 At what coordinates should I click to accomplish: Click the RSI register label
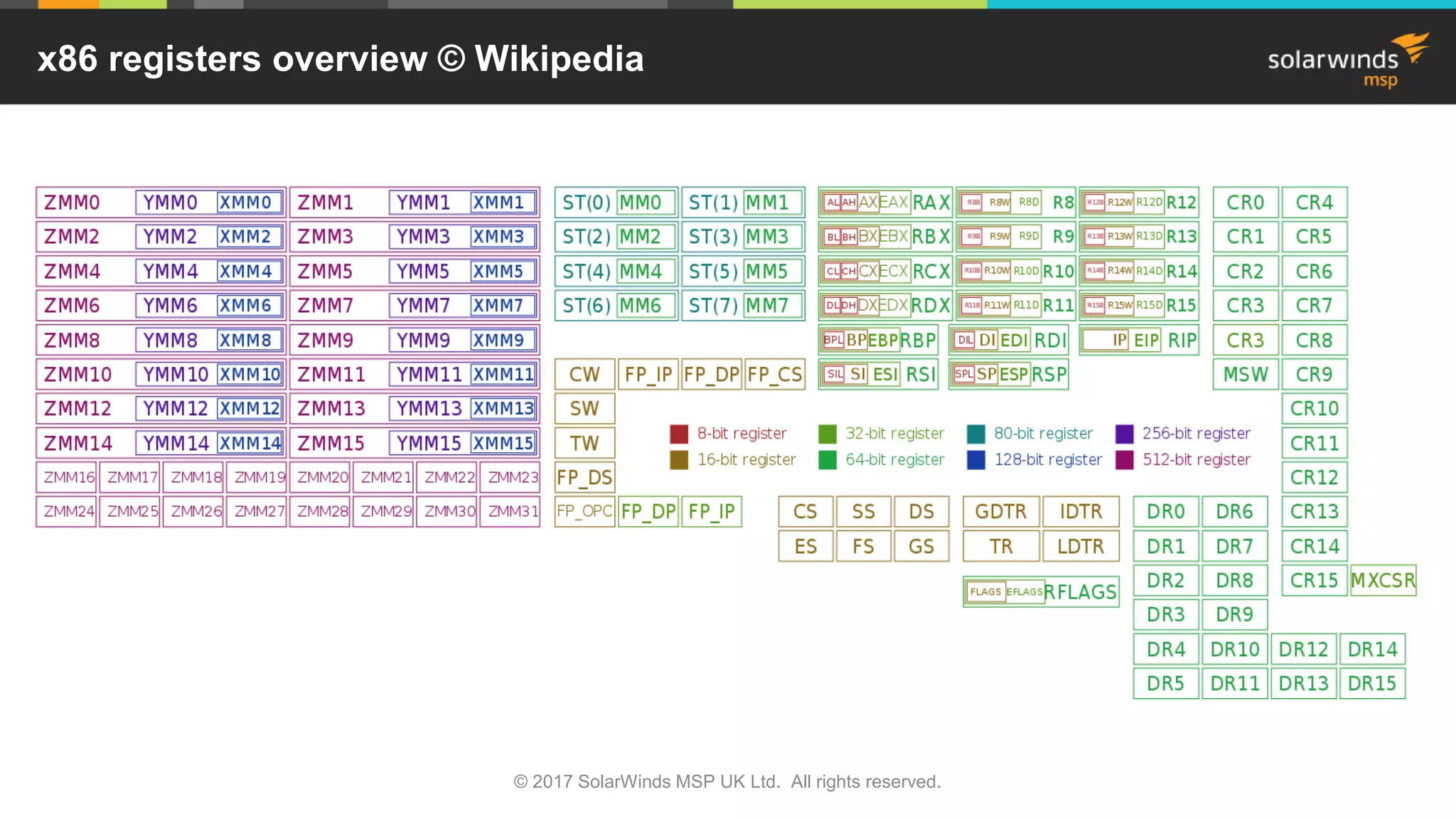point(921,375)
